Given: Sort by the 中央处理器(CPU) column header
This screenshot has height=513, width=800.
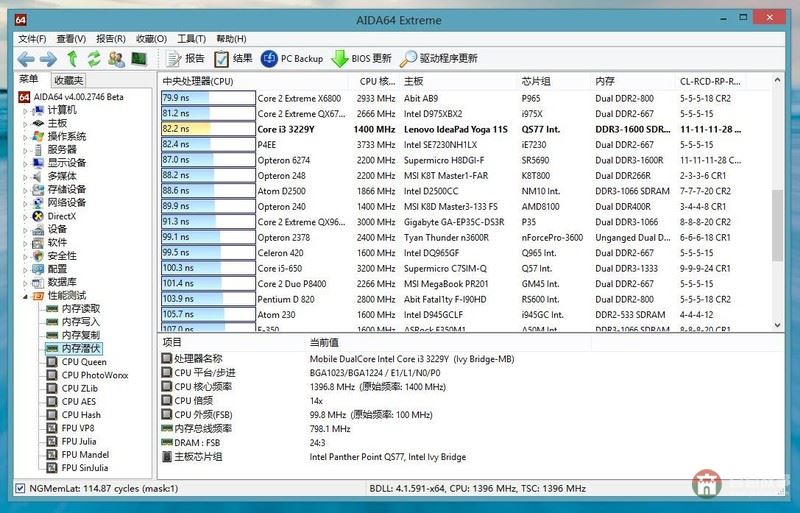Looking at the screenshot, I should tap(254, 81).
